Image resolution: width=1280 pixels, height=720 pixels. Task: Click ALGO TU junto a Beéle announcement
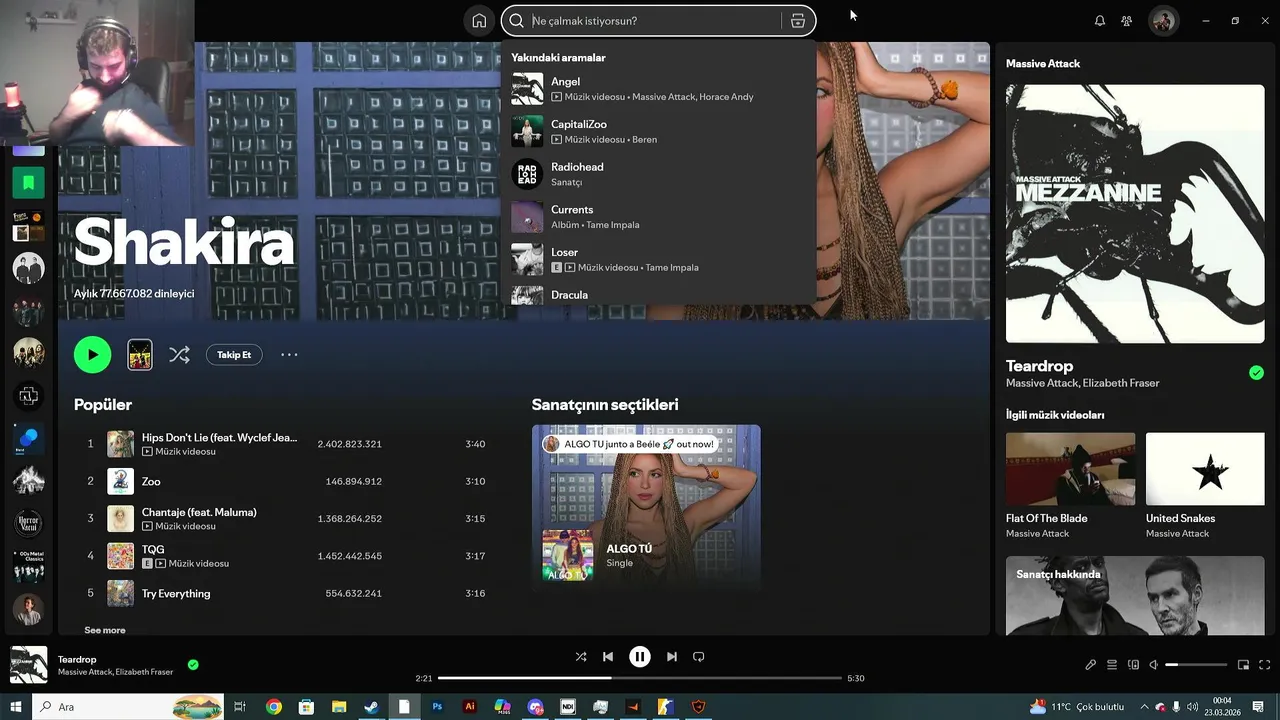pyautogui.click(x=630, y=444)
